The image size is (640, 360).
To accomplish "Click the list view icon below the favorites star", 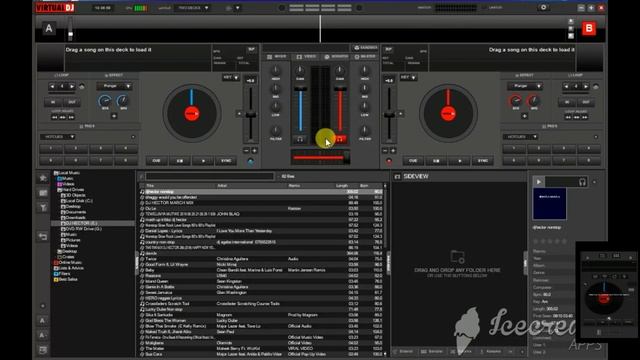I will point(43,193).
